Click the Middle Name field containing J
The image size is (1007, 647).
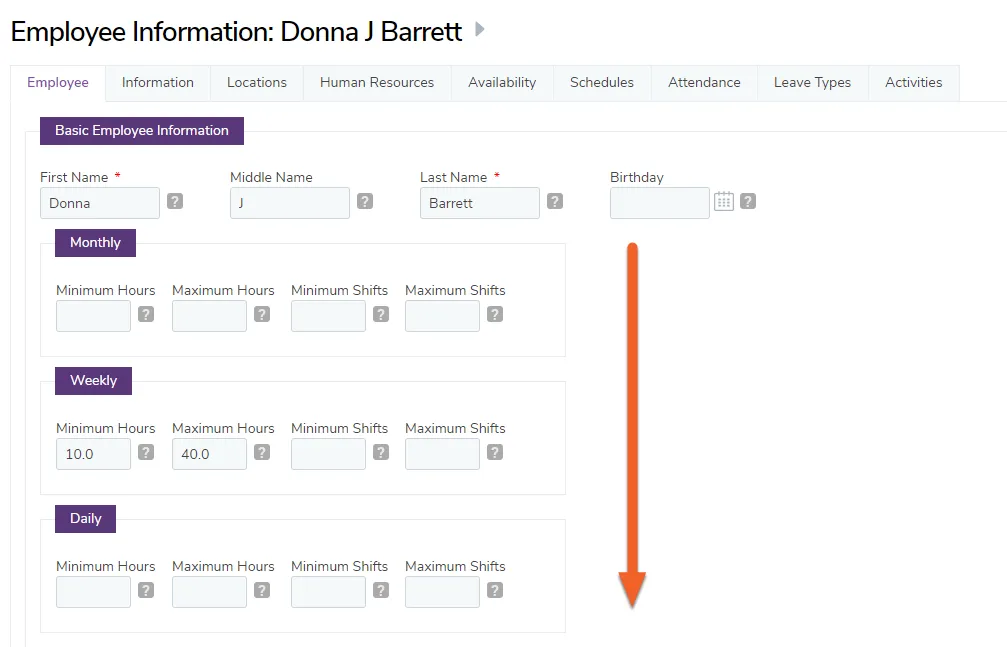(x=290, y=203)
